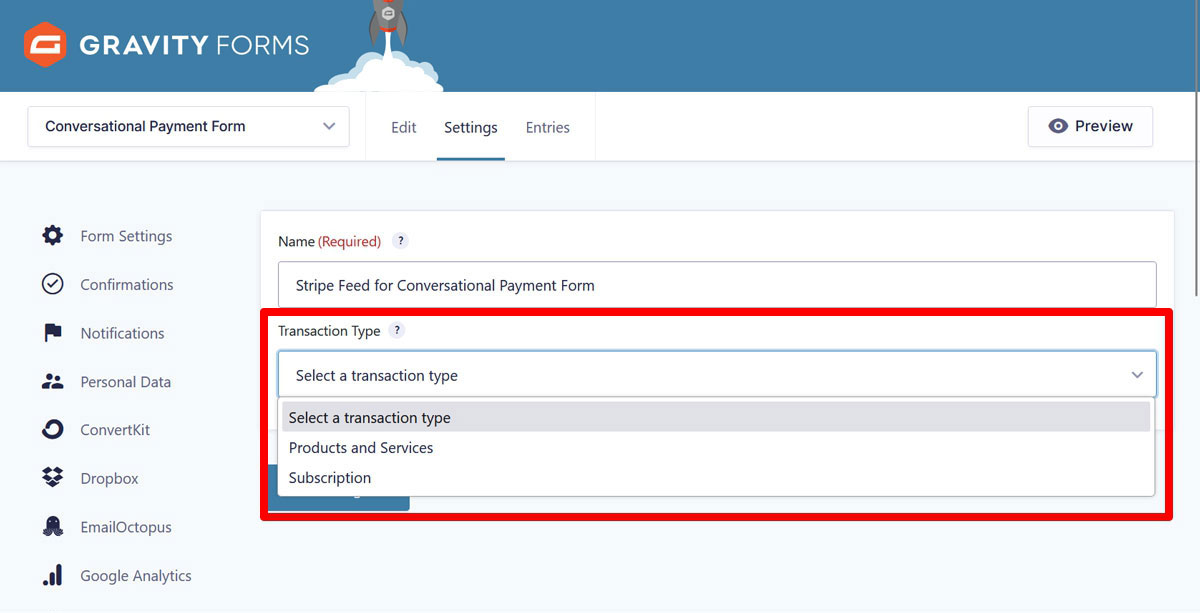The image size is (1200, 613).
Task: Open Notifications settings link
Action: click(x=122, y=333)
